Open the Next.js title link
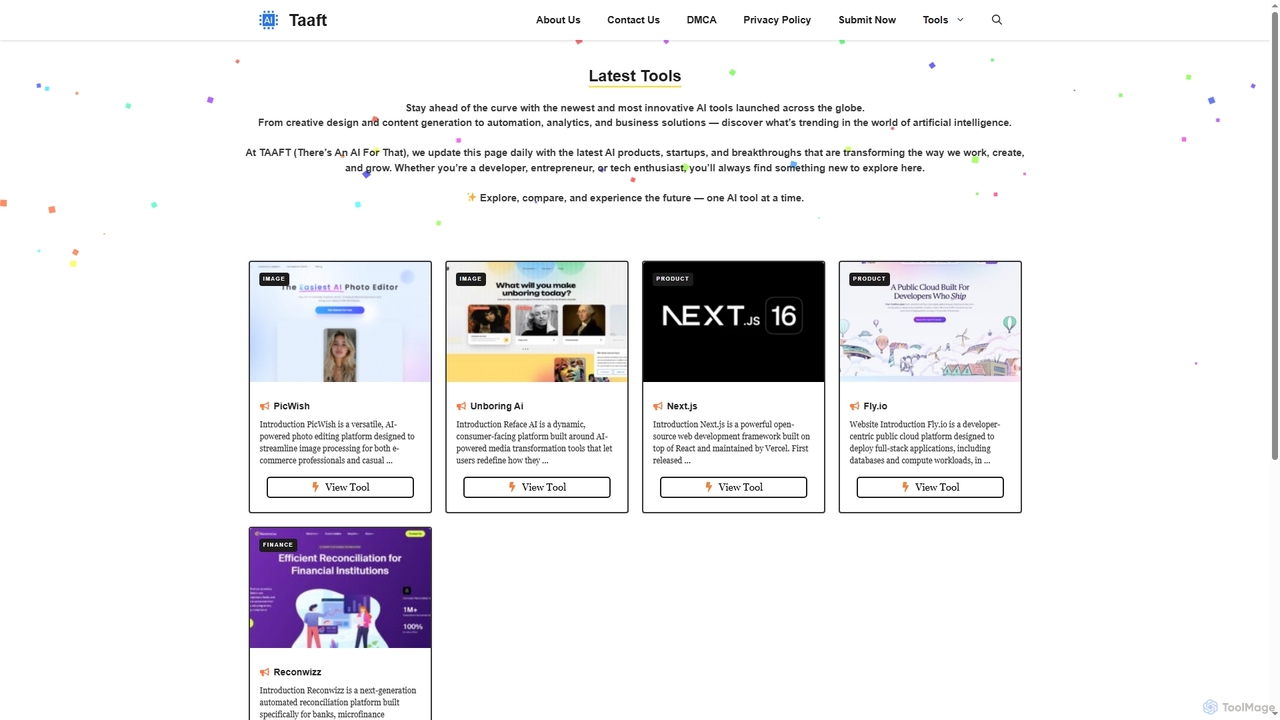Screen dimensions: 1280x720 pyautogui.click(x=682, y=406)
